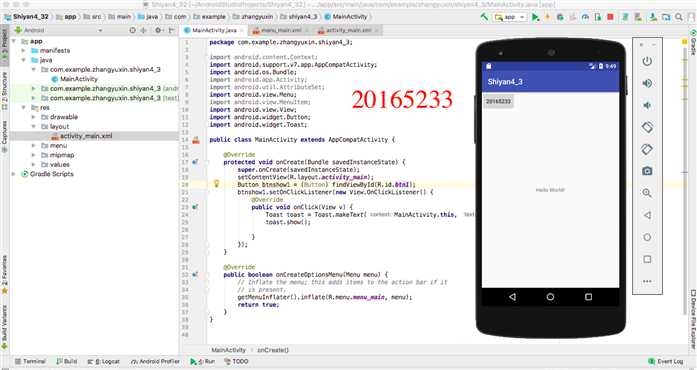697x370 pixels.
Task: Open the app run configuration dropdown
Action: [x=510, y=17]
